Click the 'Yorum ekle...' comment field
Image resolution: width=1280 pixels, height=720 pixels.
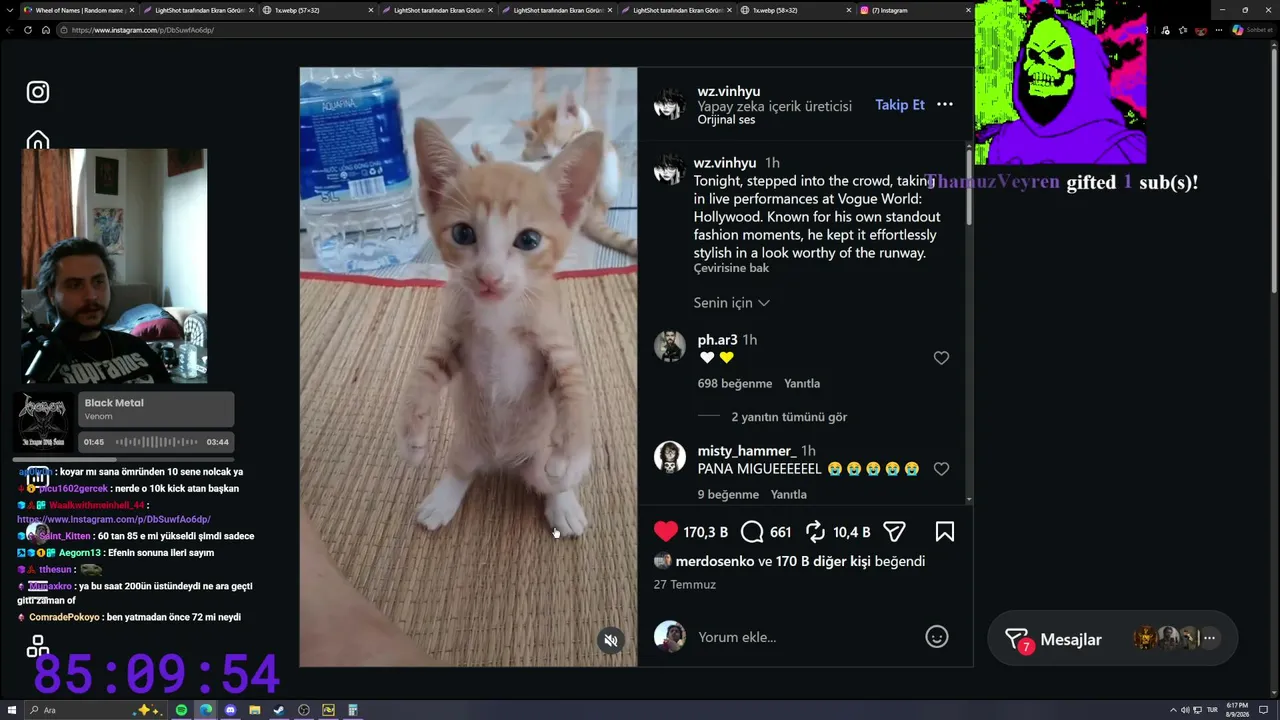pos(805,637)
